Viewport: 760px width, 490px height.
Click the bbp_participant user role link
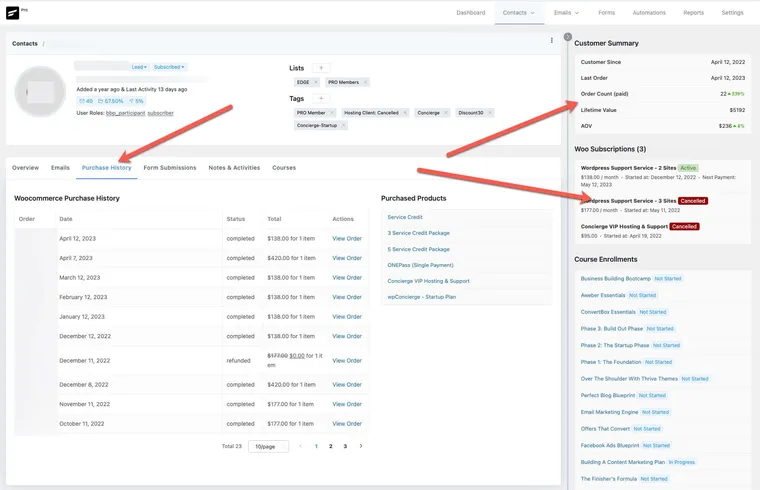tap(126, 113)
